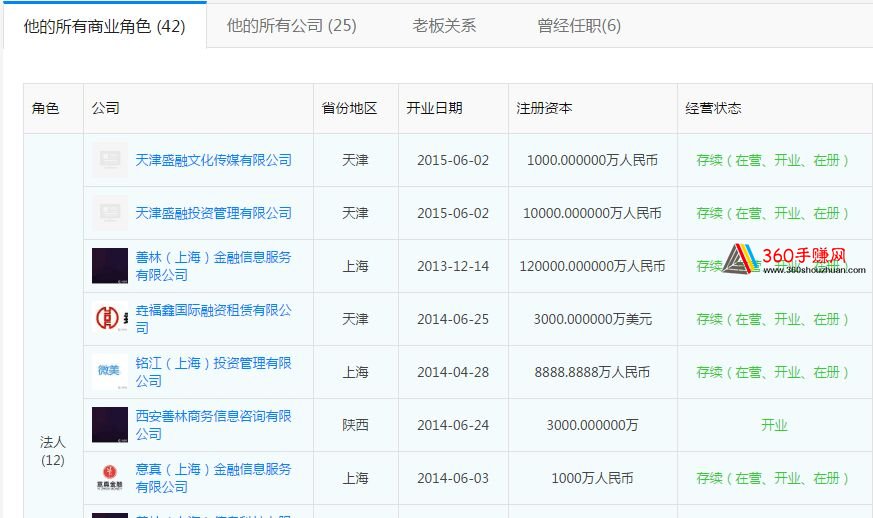Click status 存续 for 意真（上海）金融

(773, 478)
